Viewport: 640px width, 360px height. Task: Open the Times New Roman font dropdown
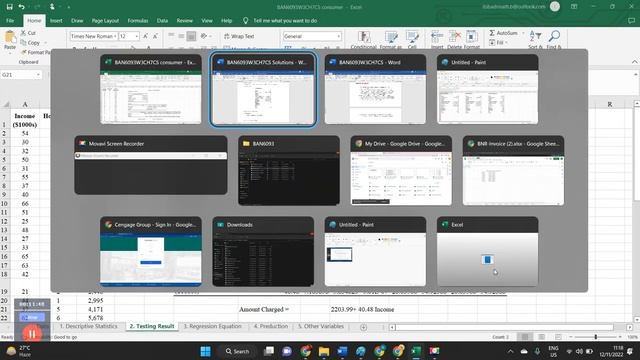(x=115, y=36)
